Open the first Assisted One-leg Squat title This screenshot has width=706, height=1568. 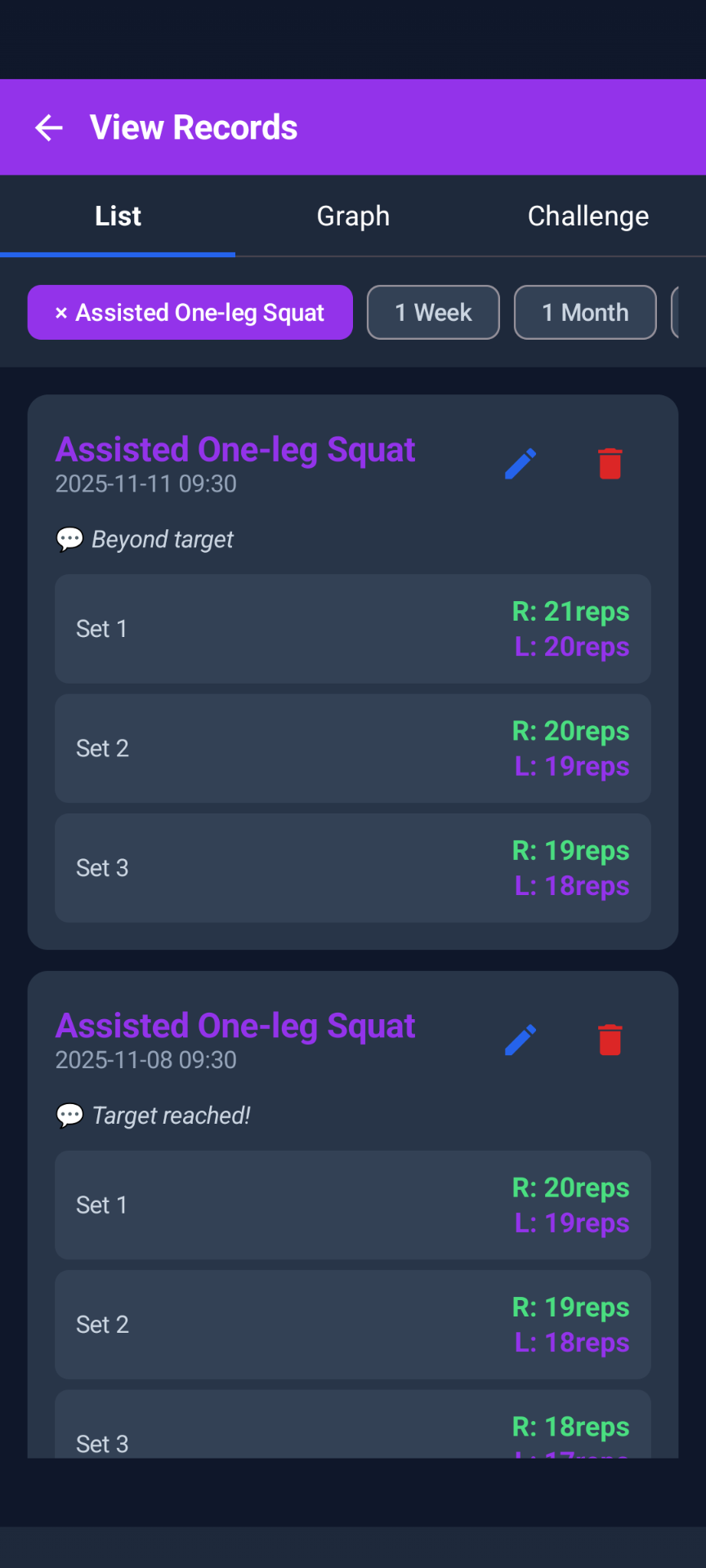235,450
